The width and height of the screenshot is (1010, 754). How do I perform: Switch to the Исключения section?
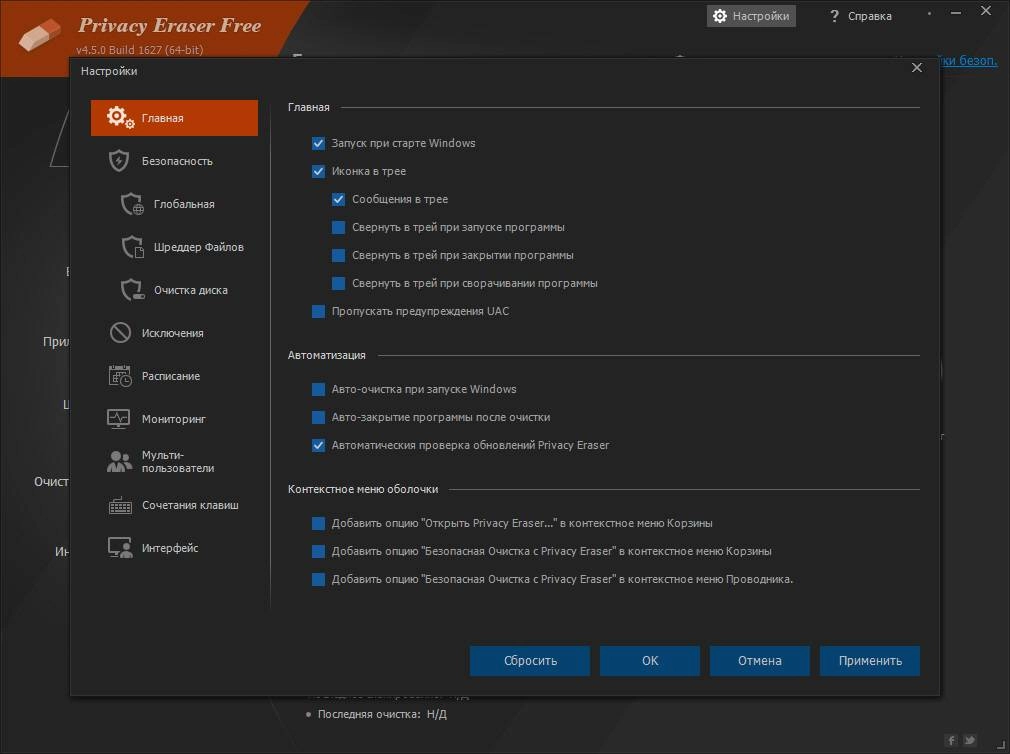174,333
